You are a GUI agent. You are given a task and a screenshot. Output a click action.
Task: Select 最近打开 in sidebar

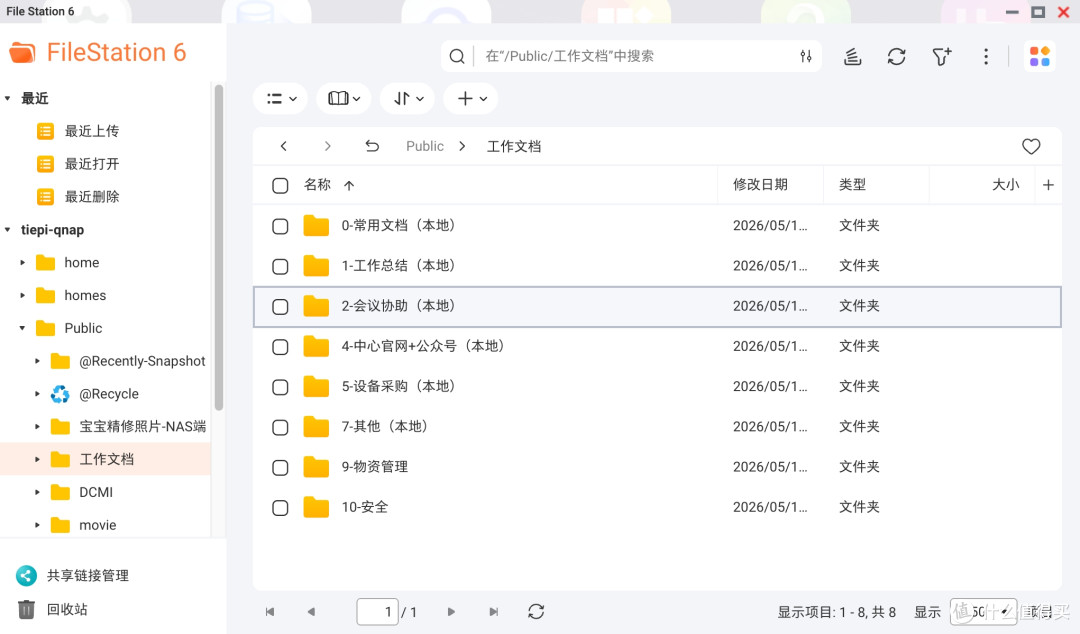point(92,164)
